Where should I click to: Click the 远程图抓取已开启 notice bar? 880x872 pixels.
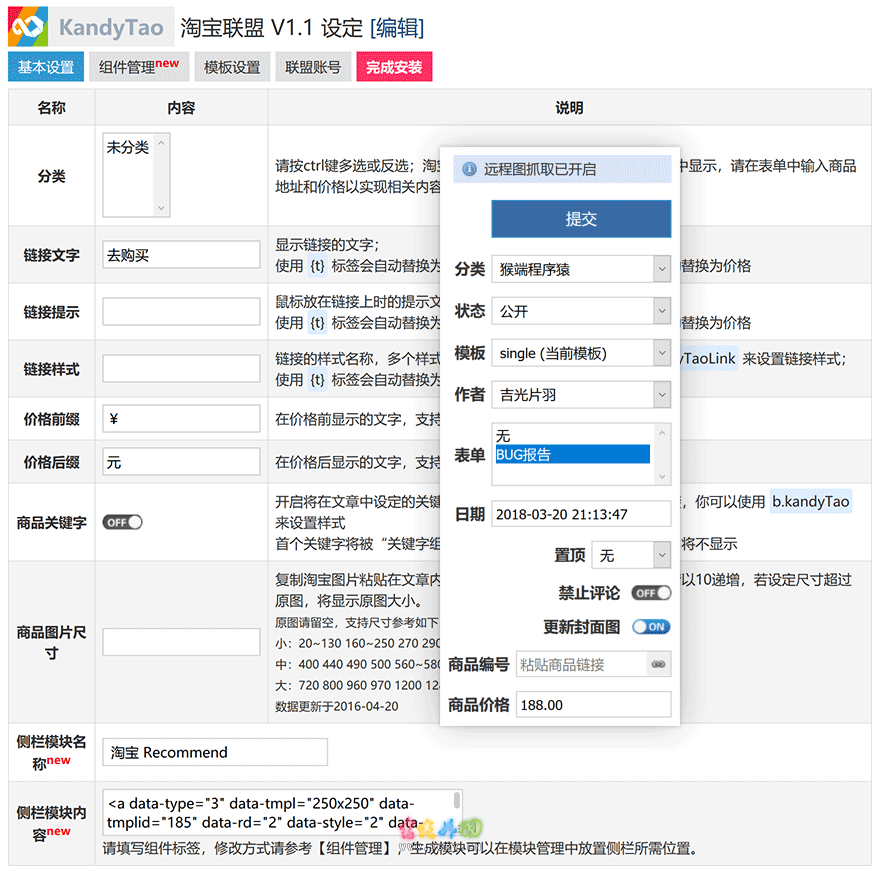[562, 169]
